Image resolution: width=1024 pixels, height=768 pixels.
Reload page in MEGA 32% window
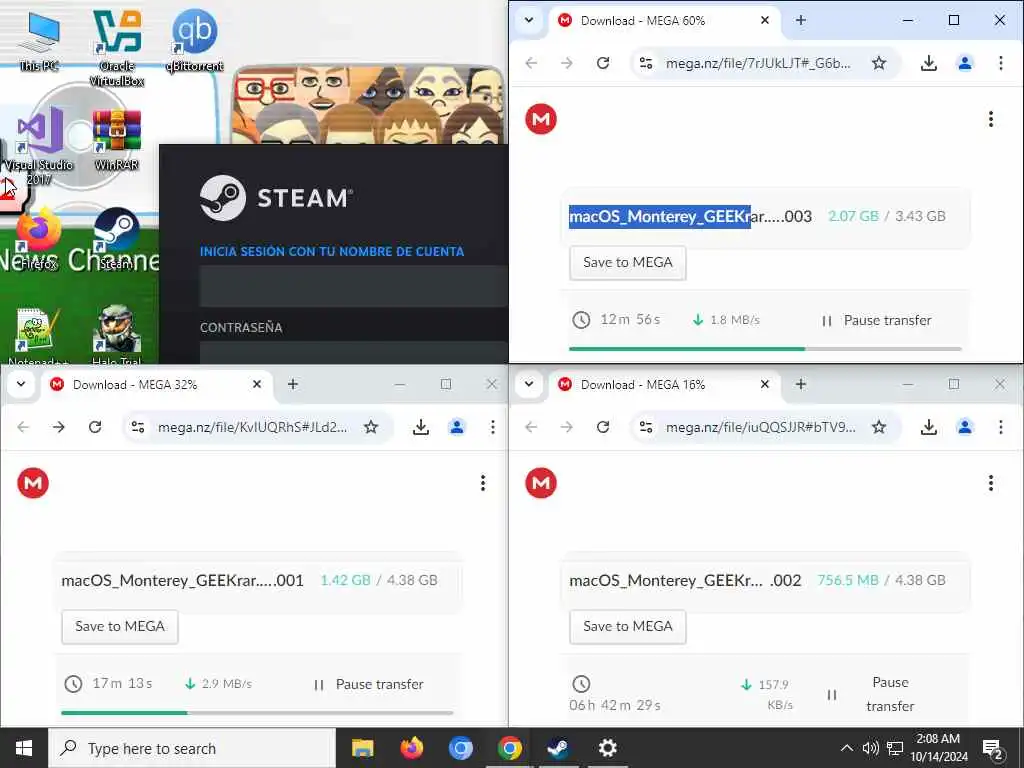95,427
